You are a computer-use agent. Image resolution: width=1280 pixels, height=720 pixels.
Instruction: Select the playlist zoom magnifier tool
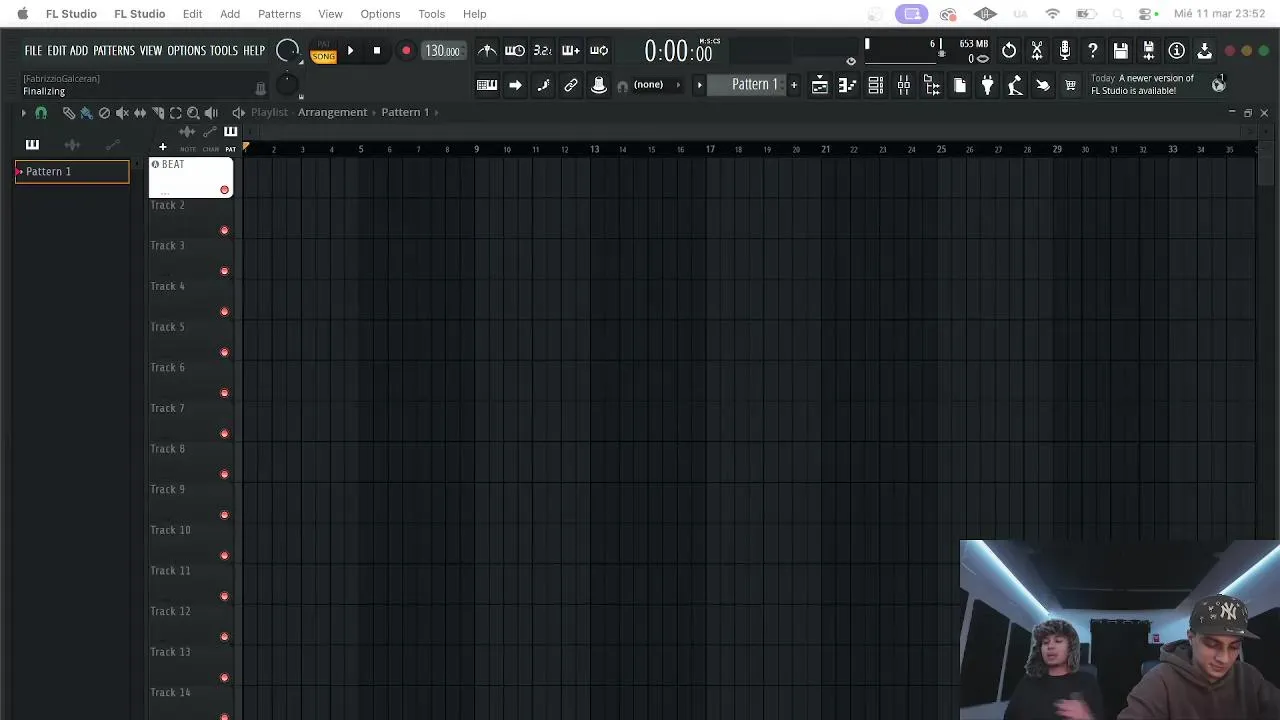click(193, 113)
